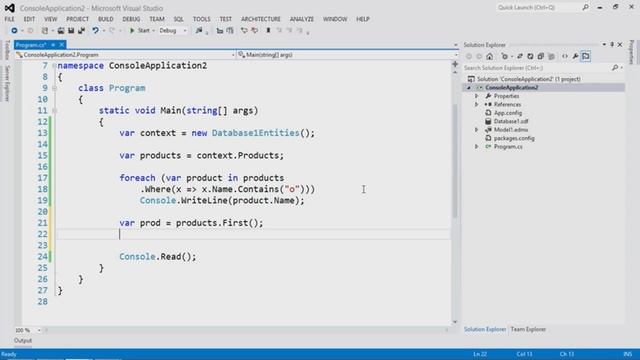Click the Uncomment selected lines icon
The width and height of the screenshot is (640, 360).
click(x=255, y=31)
